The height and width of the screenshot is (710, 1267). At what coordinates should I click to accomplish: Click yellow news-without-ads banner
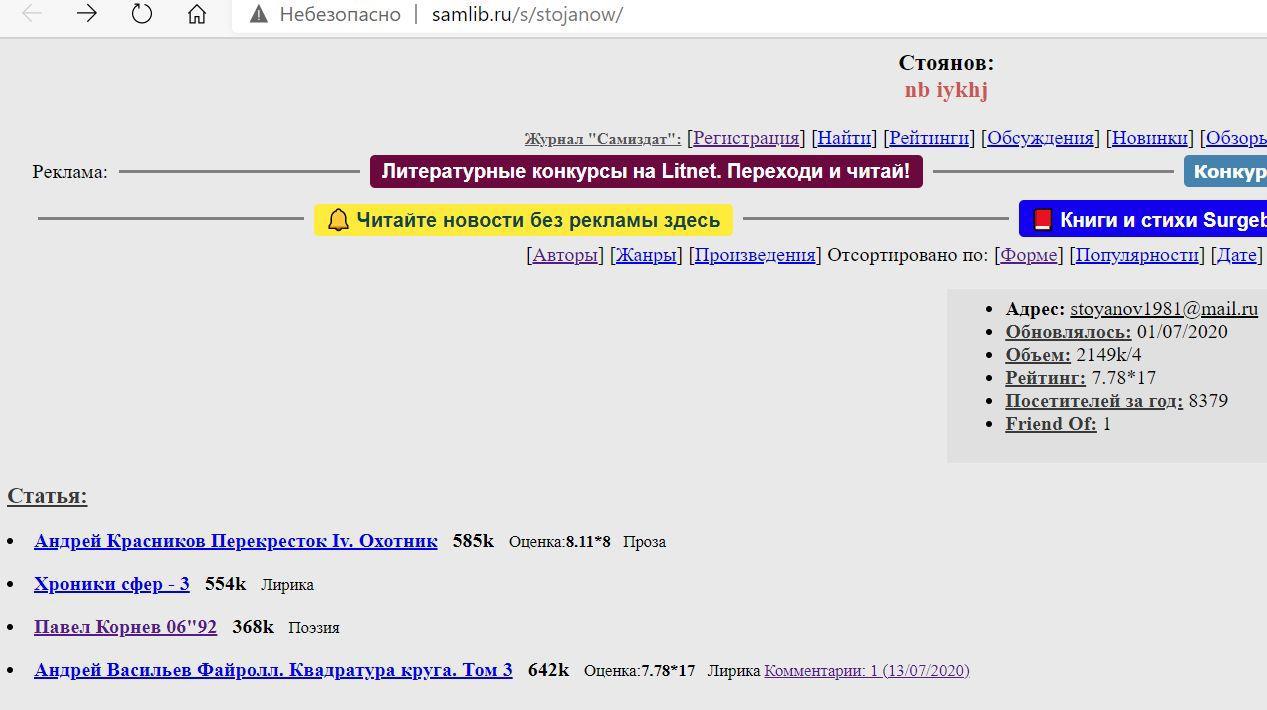coord(523,220)
